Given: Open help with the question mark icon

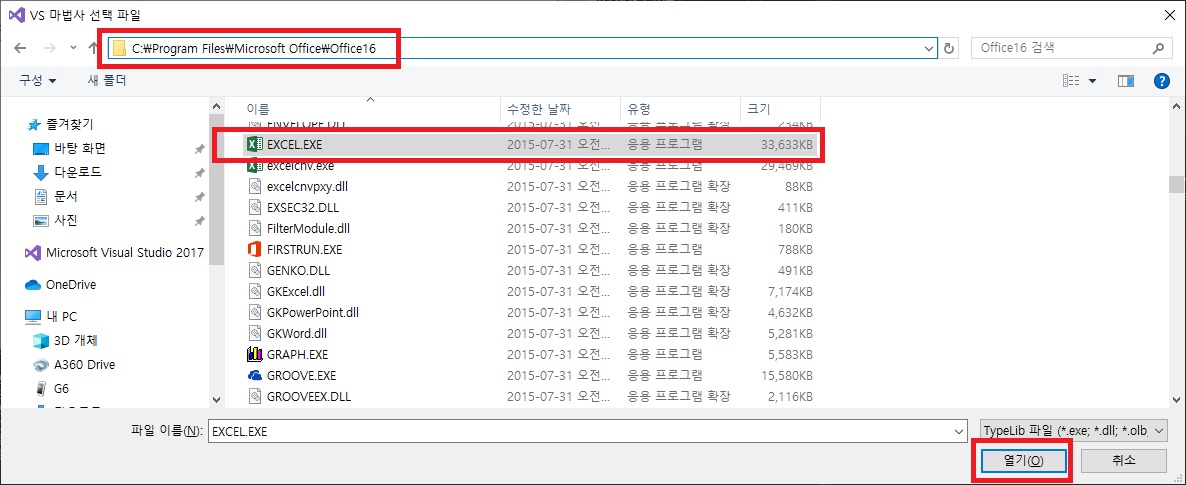Looking at the screenshot, I should point(1162,80).
